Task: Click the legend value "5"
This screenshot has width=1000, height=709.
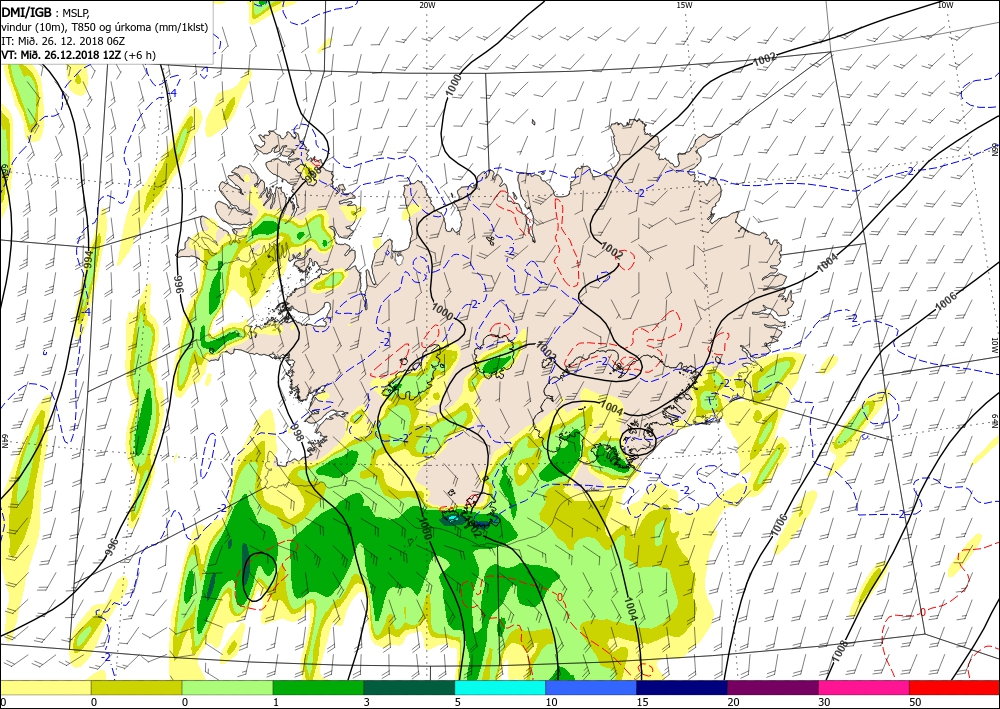Action: coord(457,702)
